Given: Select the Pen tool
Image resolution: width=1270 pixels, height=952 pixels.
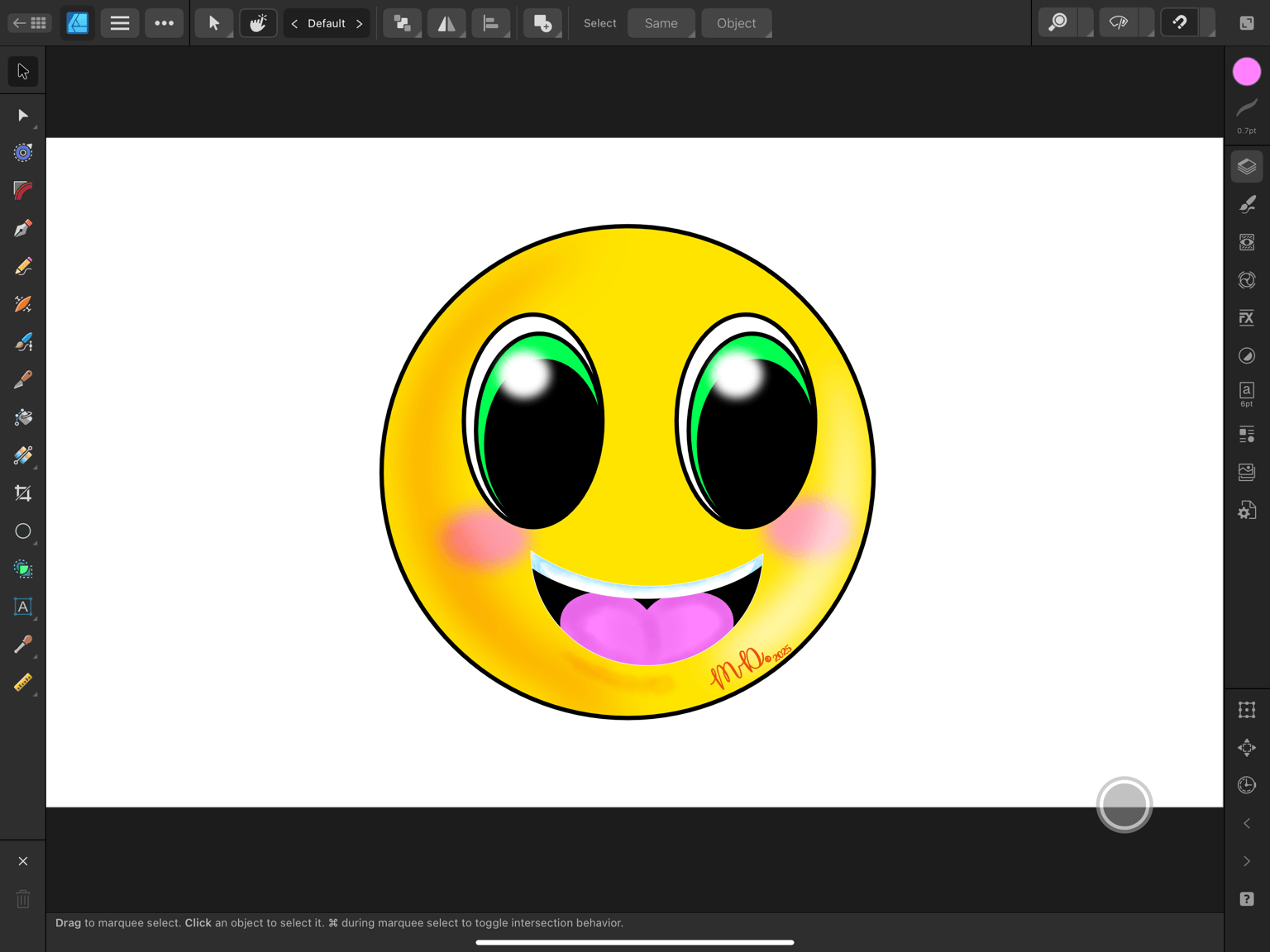Looking at the screenshot, I should click(23, 229).
